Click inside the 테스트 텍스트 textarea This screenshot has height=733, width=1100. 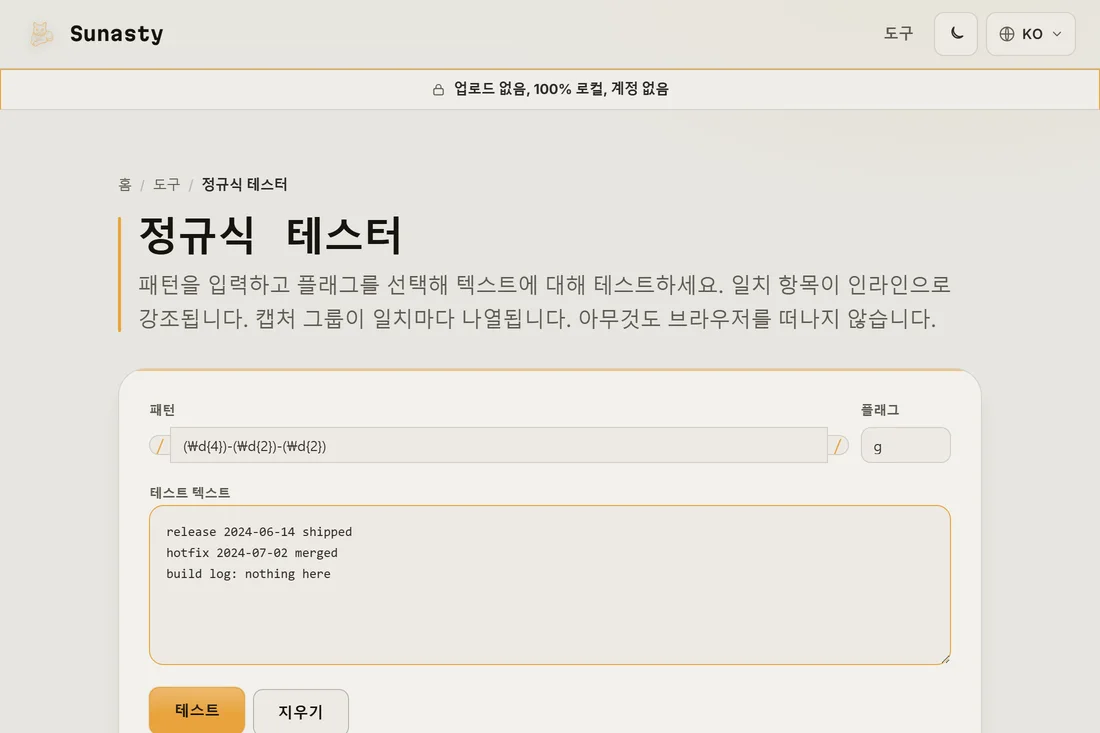[x=549, y=585]
